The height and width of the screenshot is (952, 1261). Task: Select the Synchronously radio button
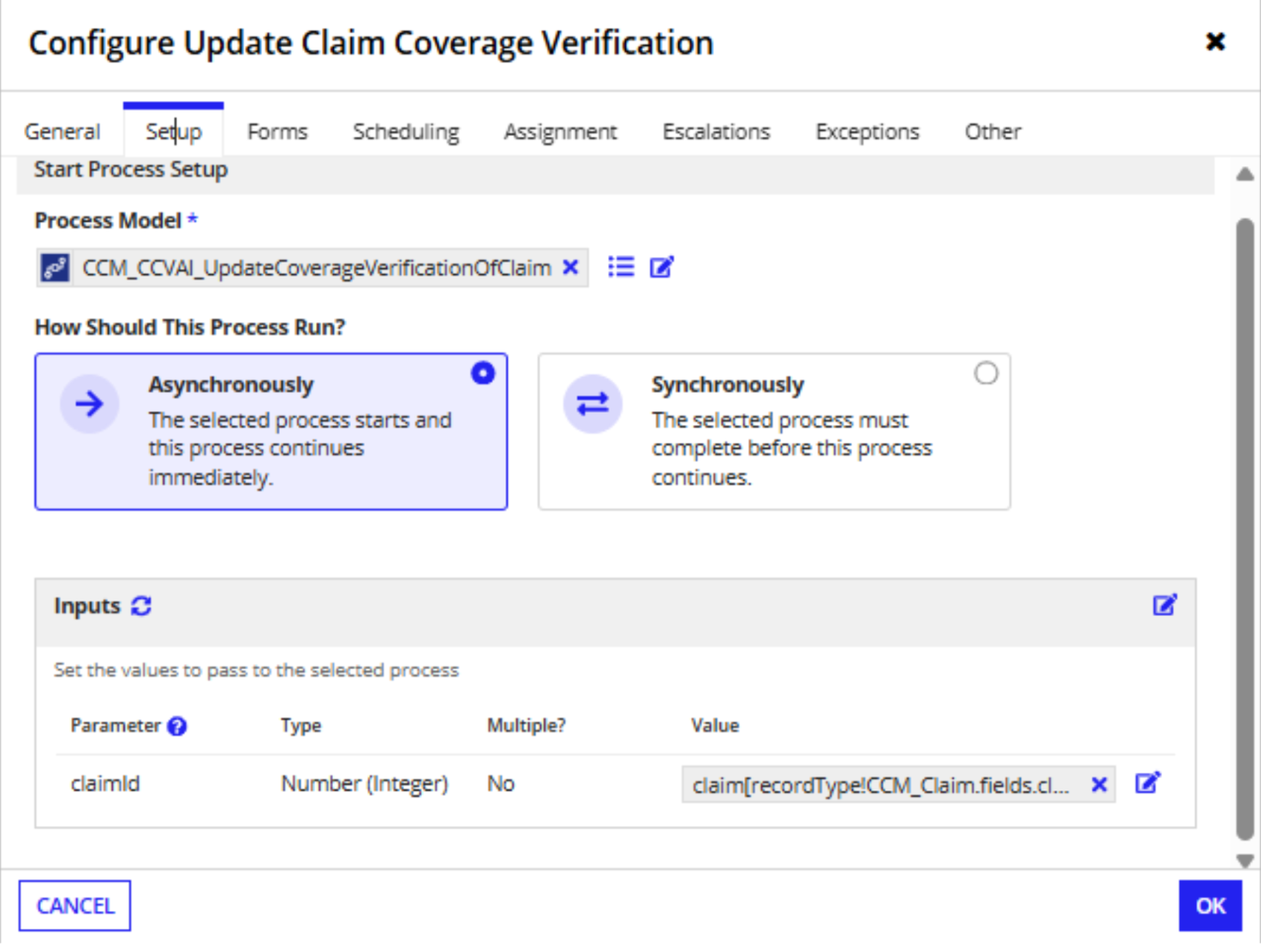986,373
